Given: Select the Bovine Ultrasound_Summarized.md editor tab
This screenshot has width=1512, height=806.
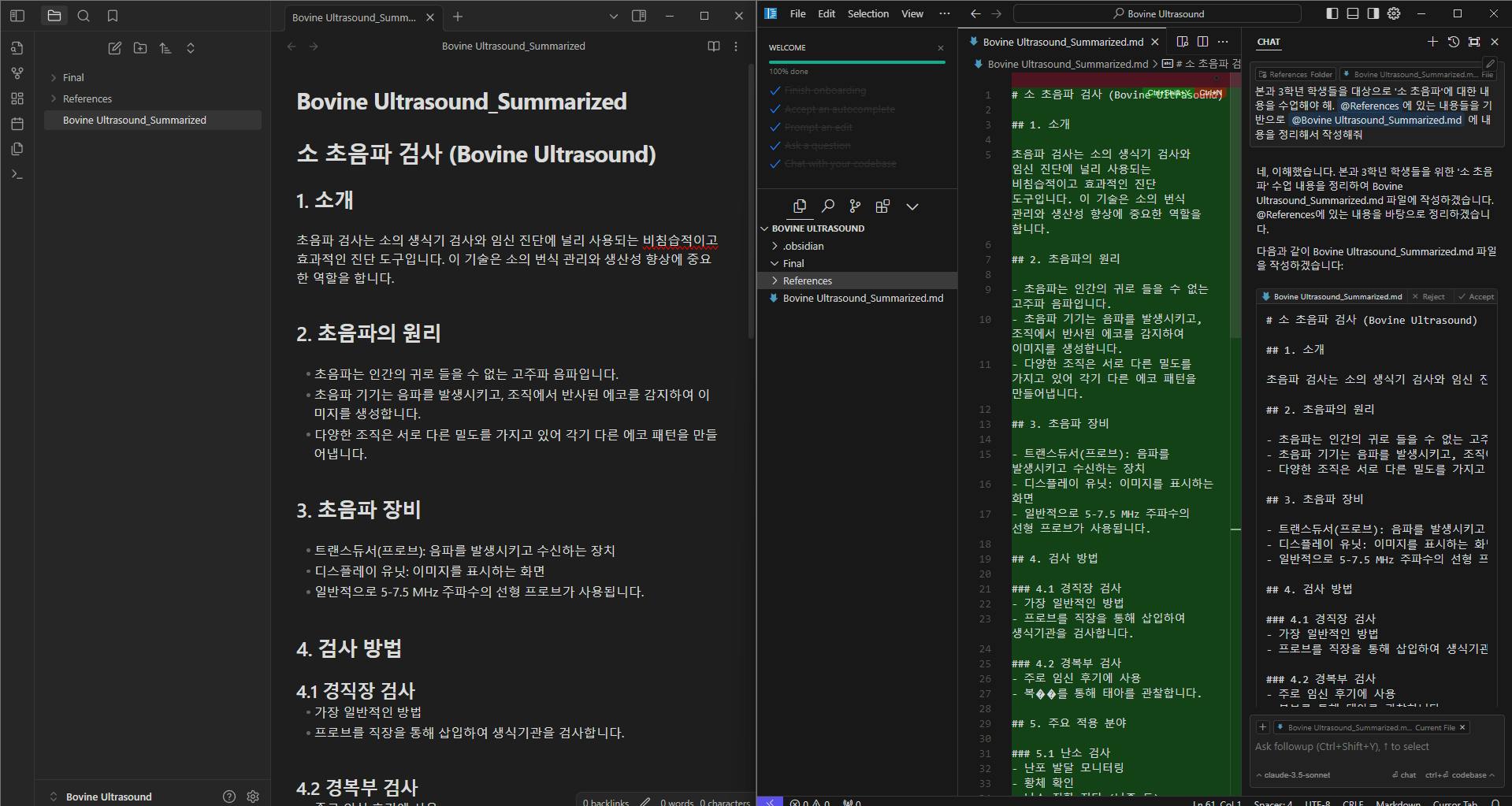Looking at the screenshot, I should pos(1062,42).
